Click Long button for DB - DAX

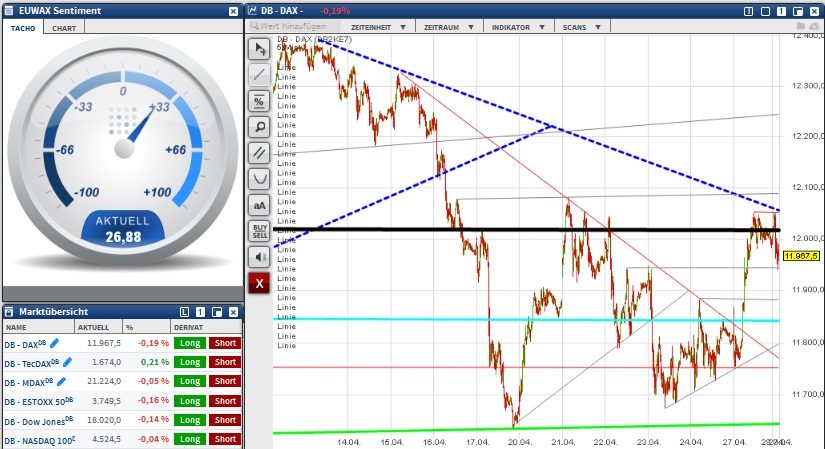click(x=190, y=343)
